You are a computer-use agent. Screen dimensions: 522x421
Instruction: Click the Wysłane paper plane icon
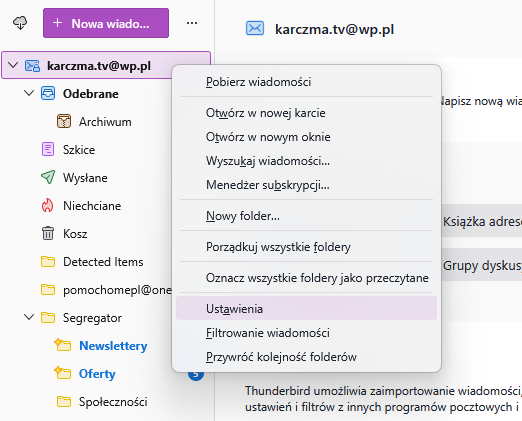(x=48, y=177)
